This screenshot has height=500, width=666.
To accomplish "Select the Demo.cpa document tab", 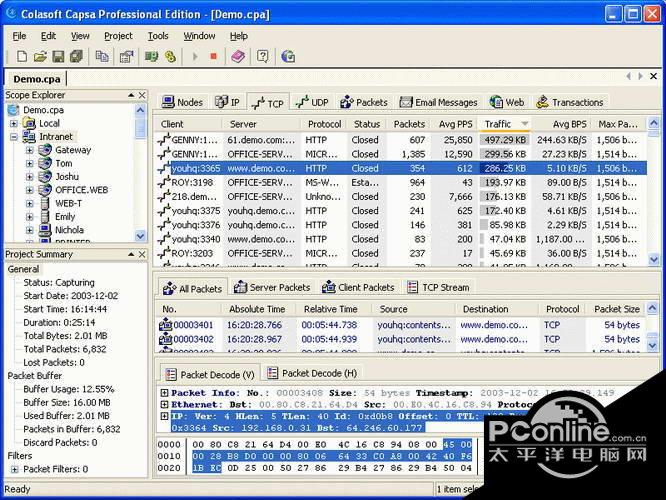I will click(37, 79).
